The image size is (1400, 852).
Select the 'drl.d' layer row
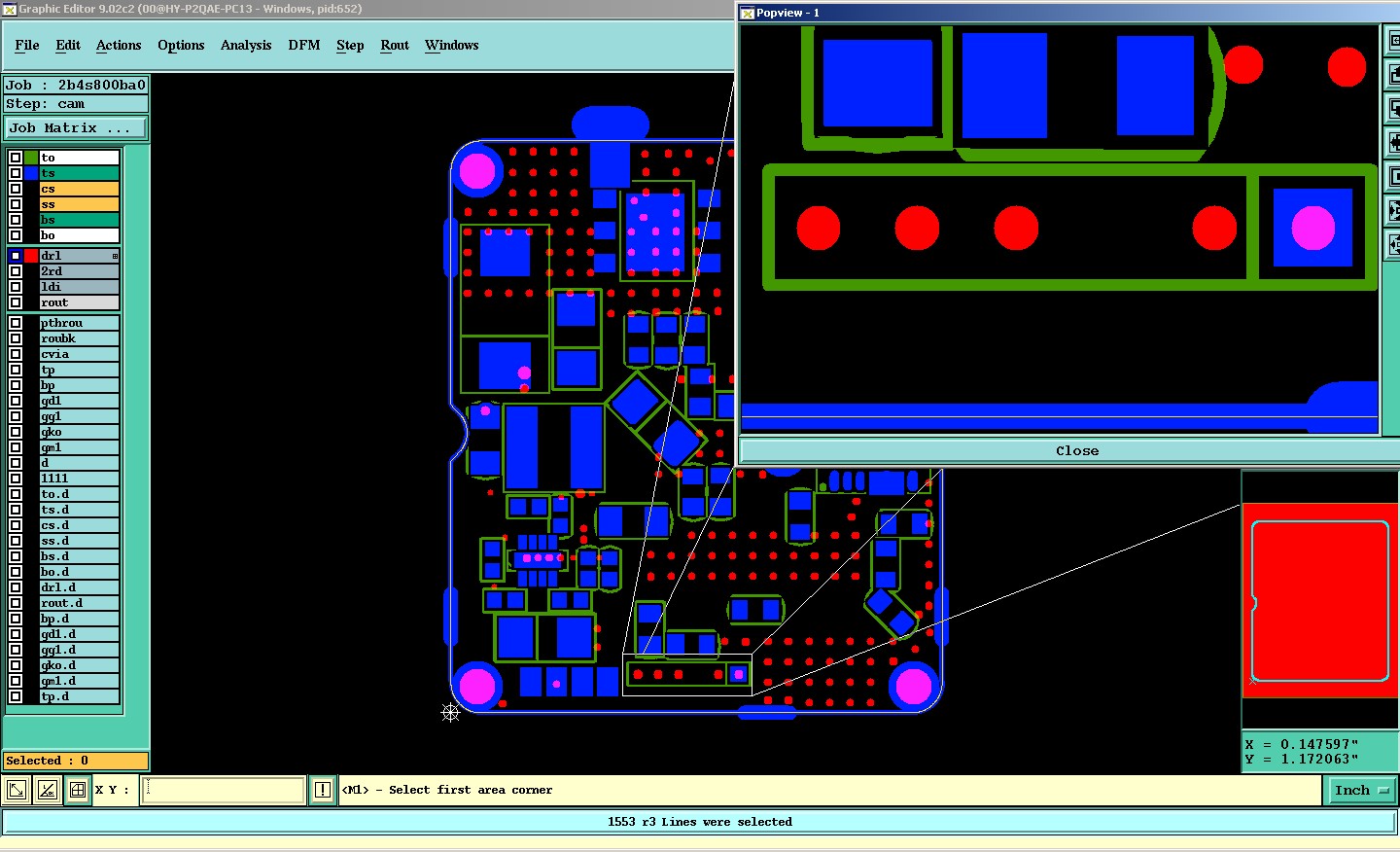click(x=79, y=587)
